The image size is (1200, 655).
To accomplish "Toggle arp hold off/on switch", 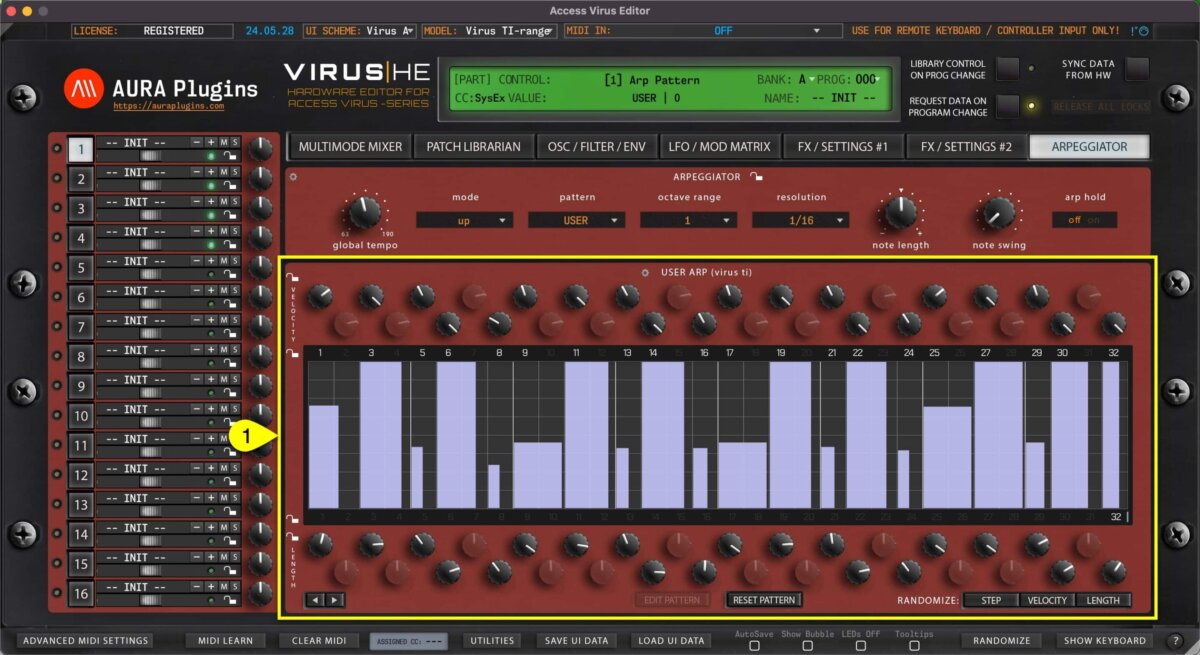I will point(1083,220).
